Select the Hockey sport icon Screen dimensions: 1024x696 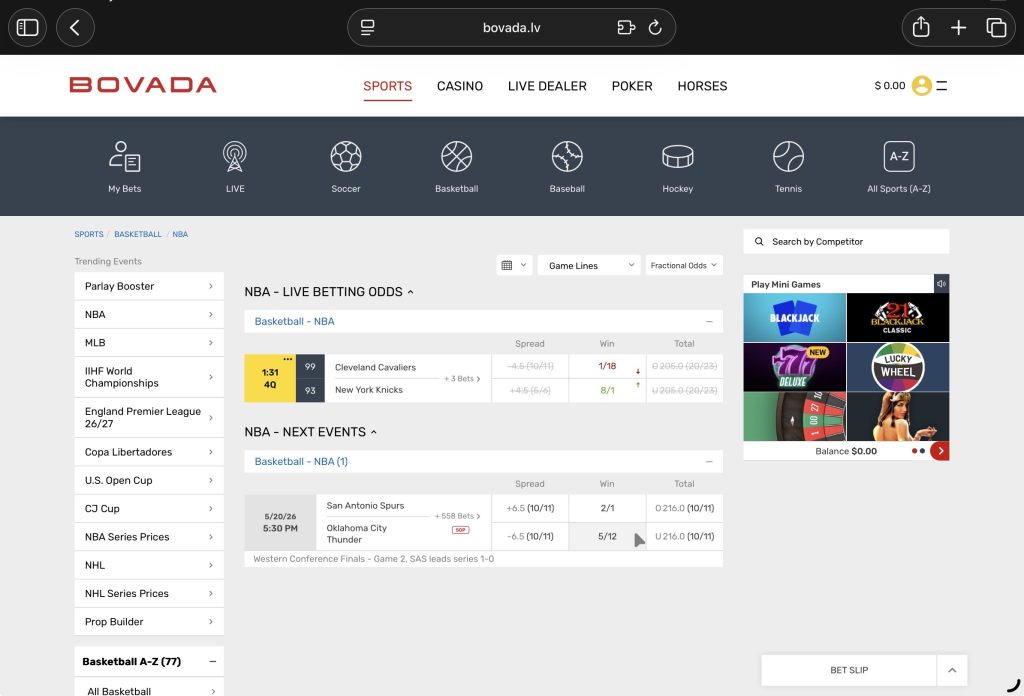point(677,167)
